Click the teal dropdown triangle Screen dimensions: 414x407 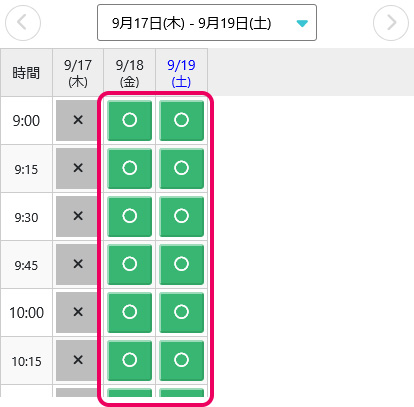(x=302, y=23)
